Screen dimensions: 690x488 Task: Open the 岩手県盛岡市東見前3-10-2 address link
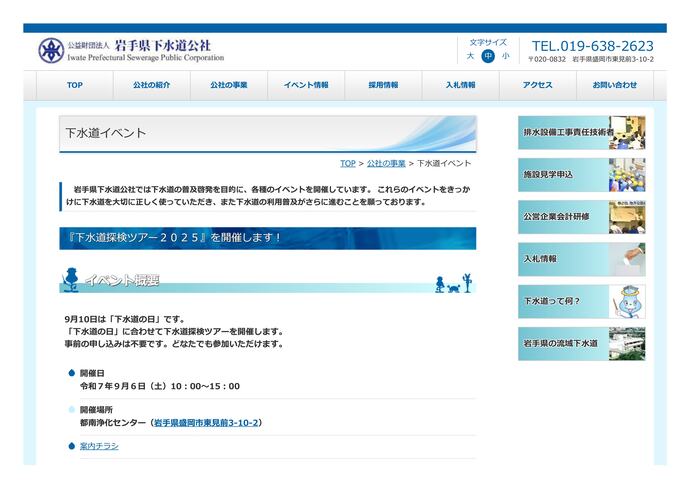206,423
